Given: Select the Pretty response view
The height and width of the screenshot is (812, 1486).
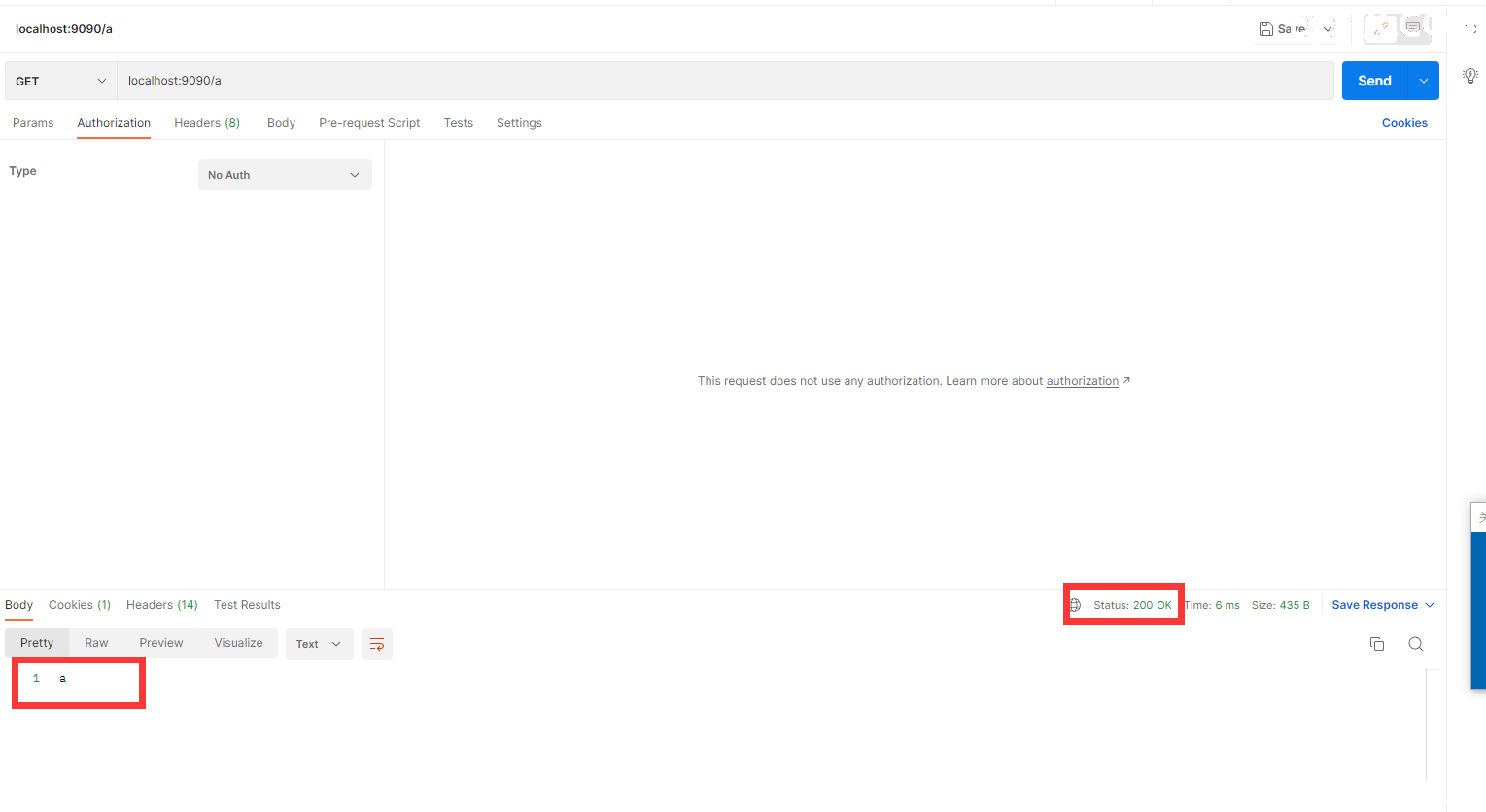Looking at the screenshot, I should click(x=37, y=643).
